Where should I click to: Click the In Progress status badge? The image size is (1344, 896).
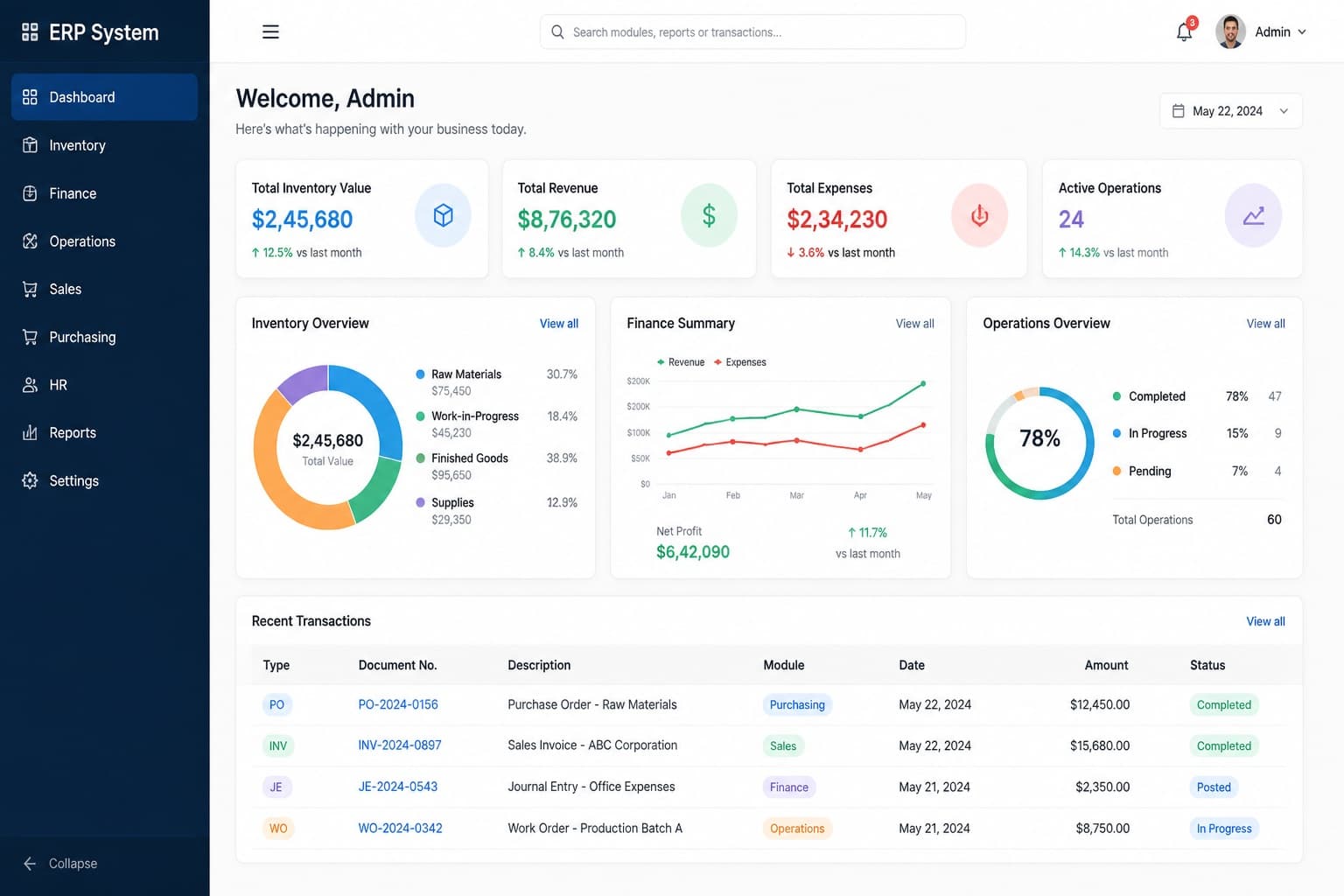[1223, 829]
